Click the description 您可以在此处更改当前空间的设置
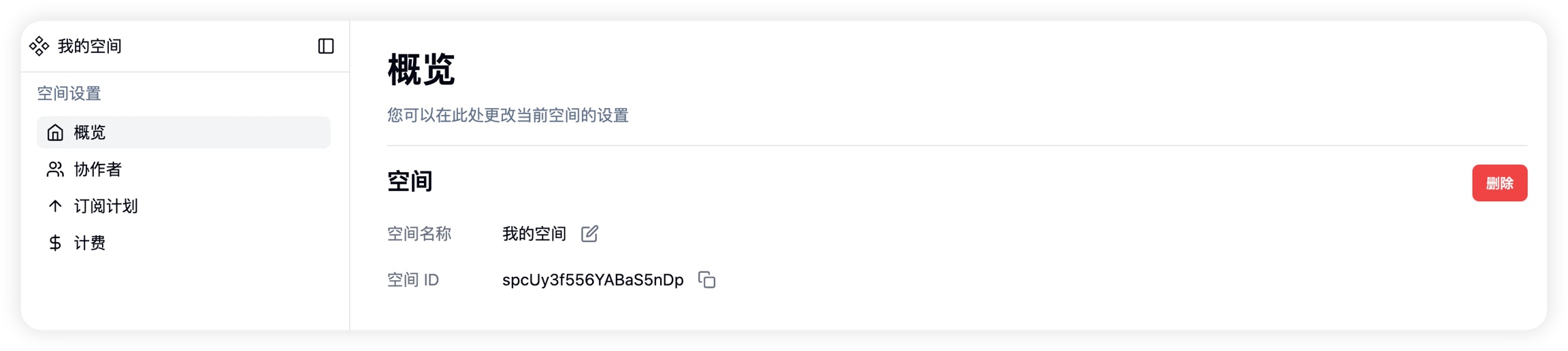Viewport: 1568px width, 351px height. coord(508,115)
